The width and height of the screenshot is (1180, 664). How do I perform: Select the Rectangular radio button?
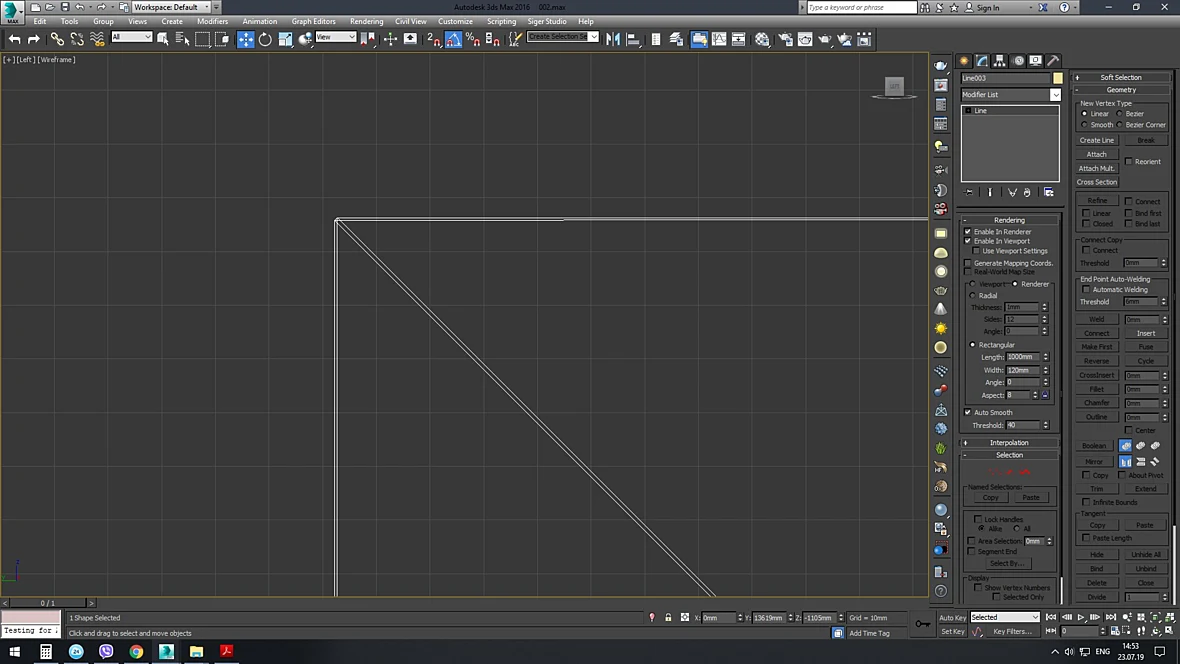(972, 345)
